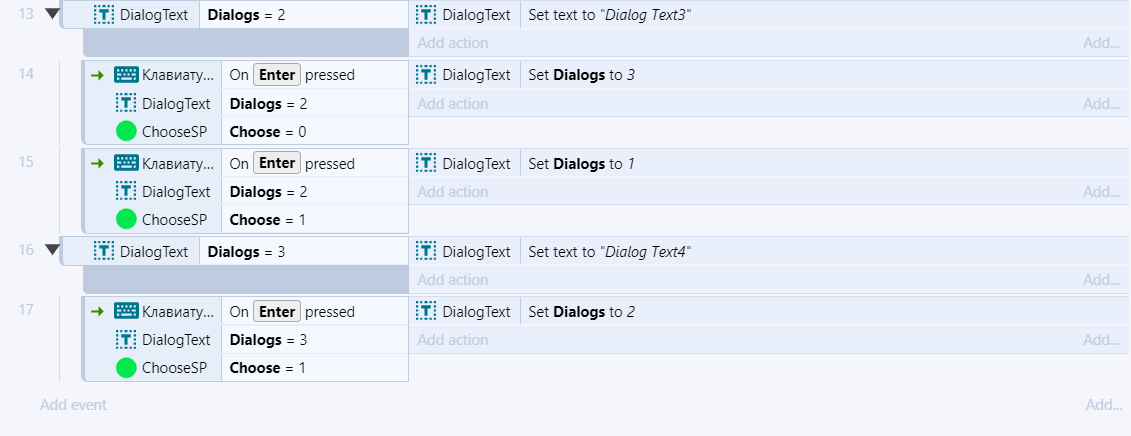This screenshot has width=1131, height=436.
Task: Click green trigger arrow of event 14
Action: 97,75
